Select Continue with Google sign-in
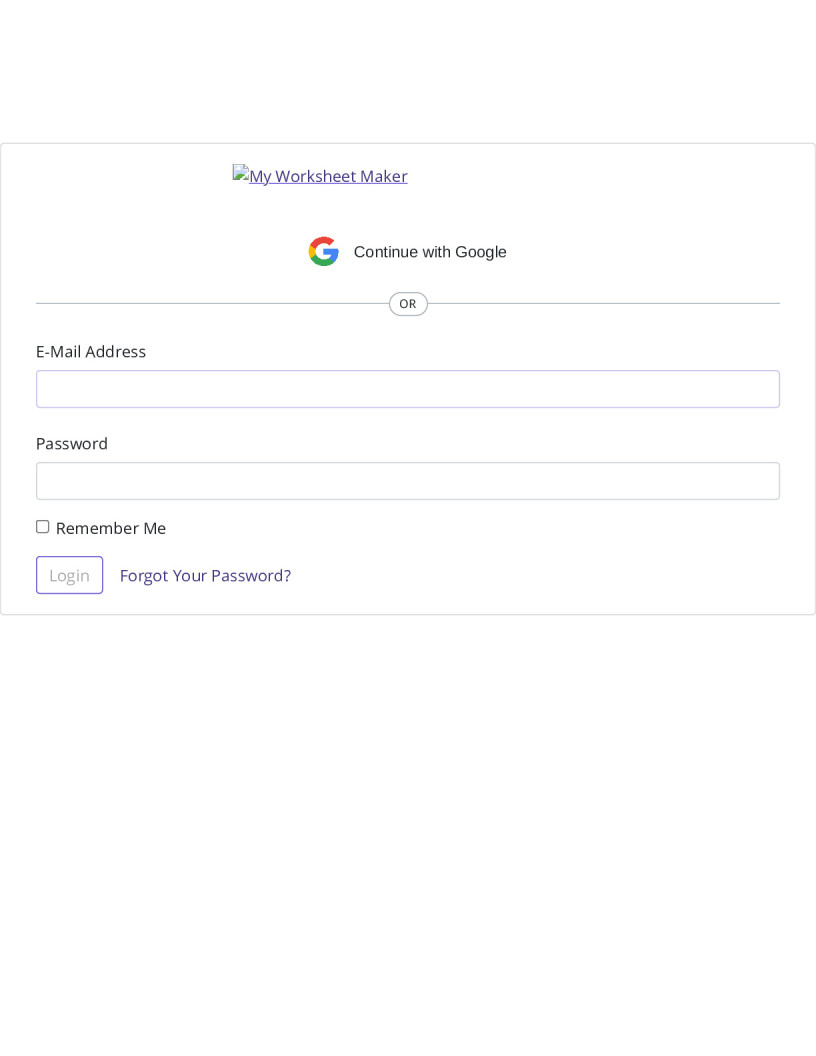Image resolution: width=816 pixels, height=1056 pixels. click(x=407, y=251)
